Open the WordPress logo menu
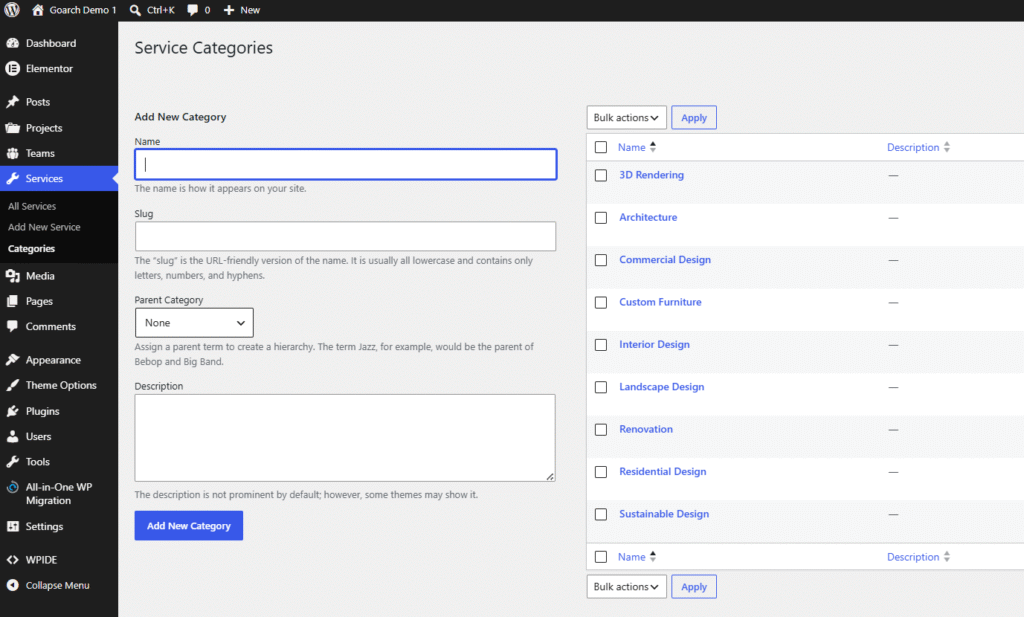Image resolution: width=1024 pixels, height=617 pixels. pos(12,10)
